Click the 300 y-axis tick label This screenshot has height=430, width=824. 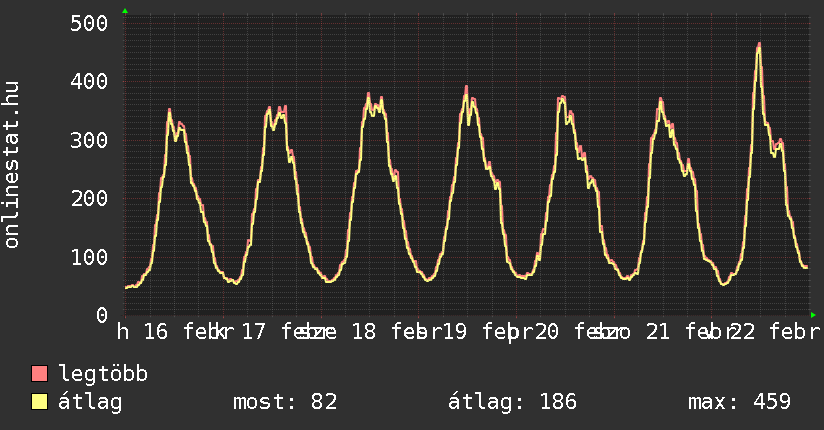(87, 140)
